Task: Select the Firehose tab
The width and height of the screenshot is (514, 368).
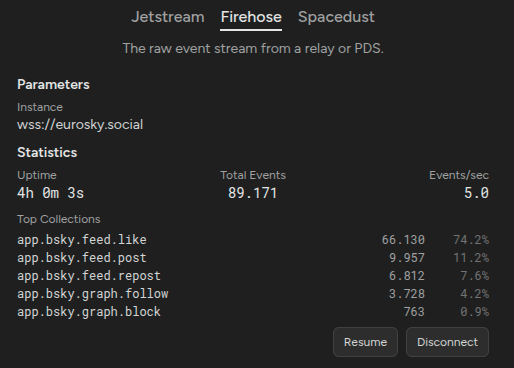Action: click(x=251, y=17)
